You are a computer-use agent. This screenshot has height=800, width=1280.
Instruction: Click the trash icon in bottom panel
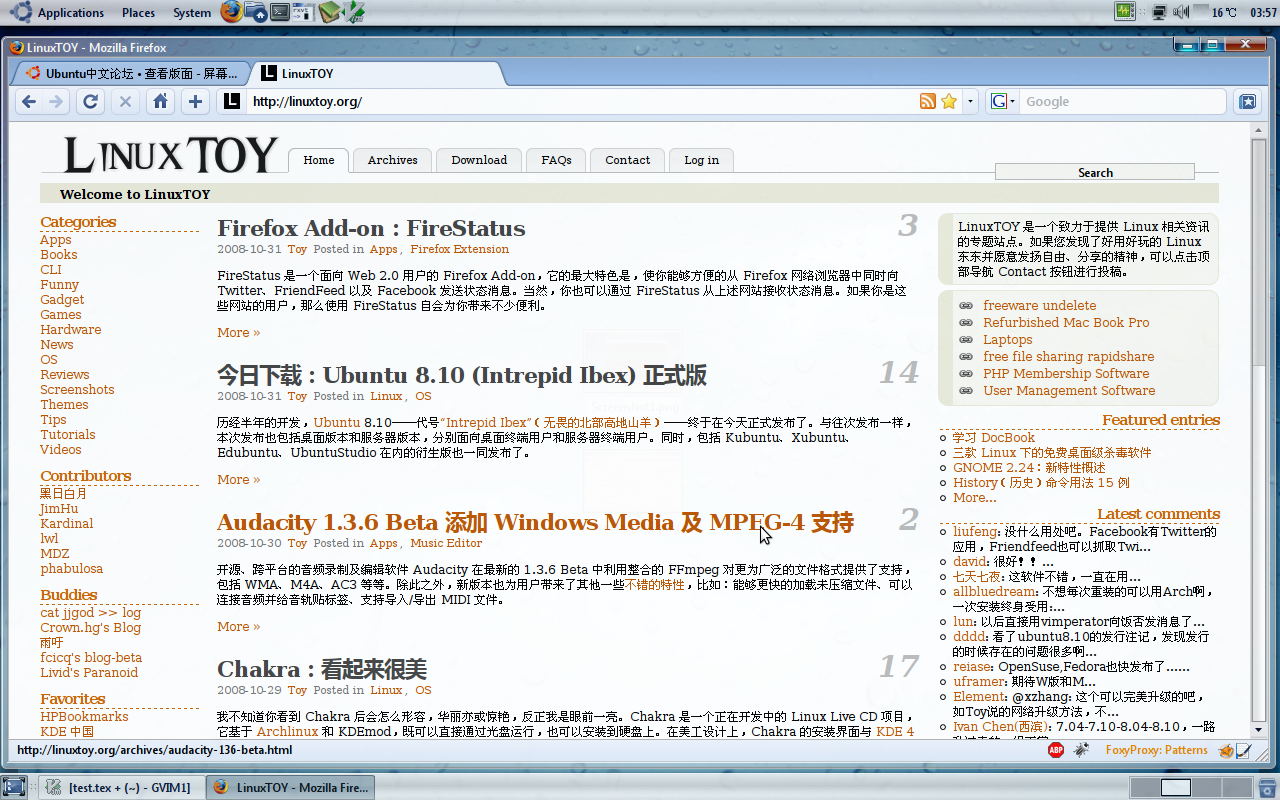coord(1267,787)
